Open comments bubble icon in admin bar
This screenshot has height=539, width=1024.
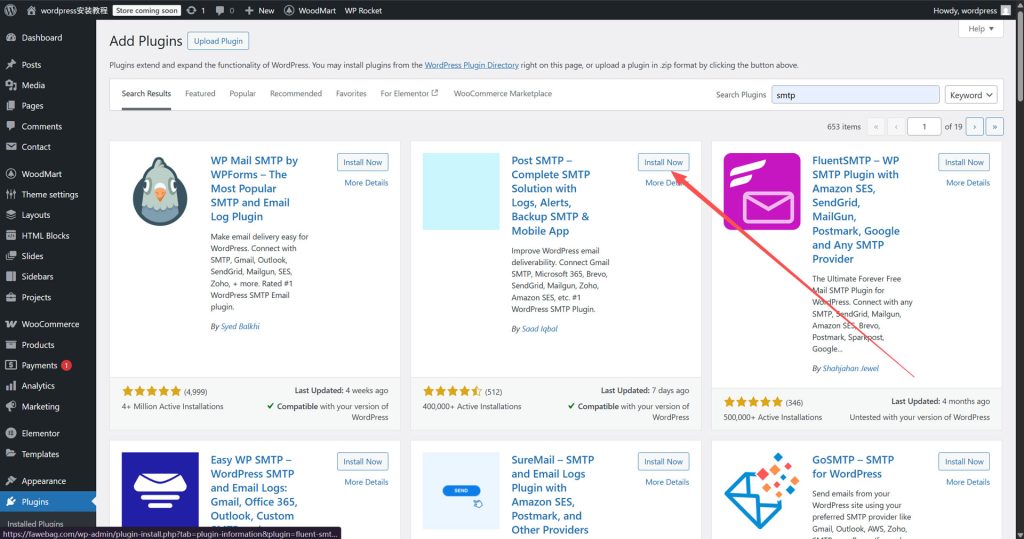tap(219, 10)
